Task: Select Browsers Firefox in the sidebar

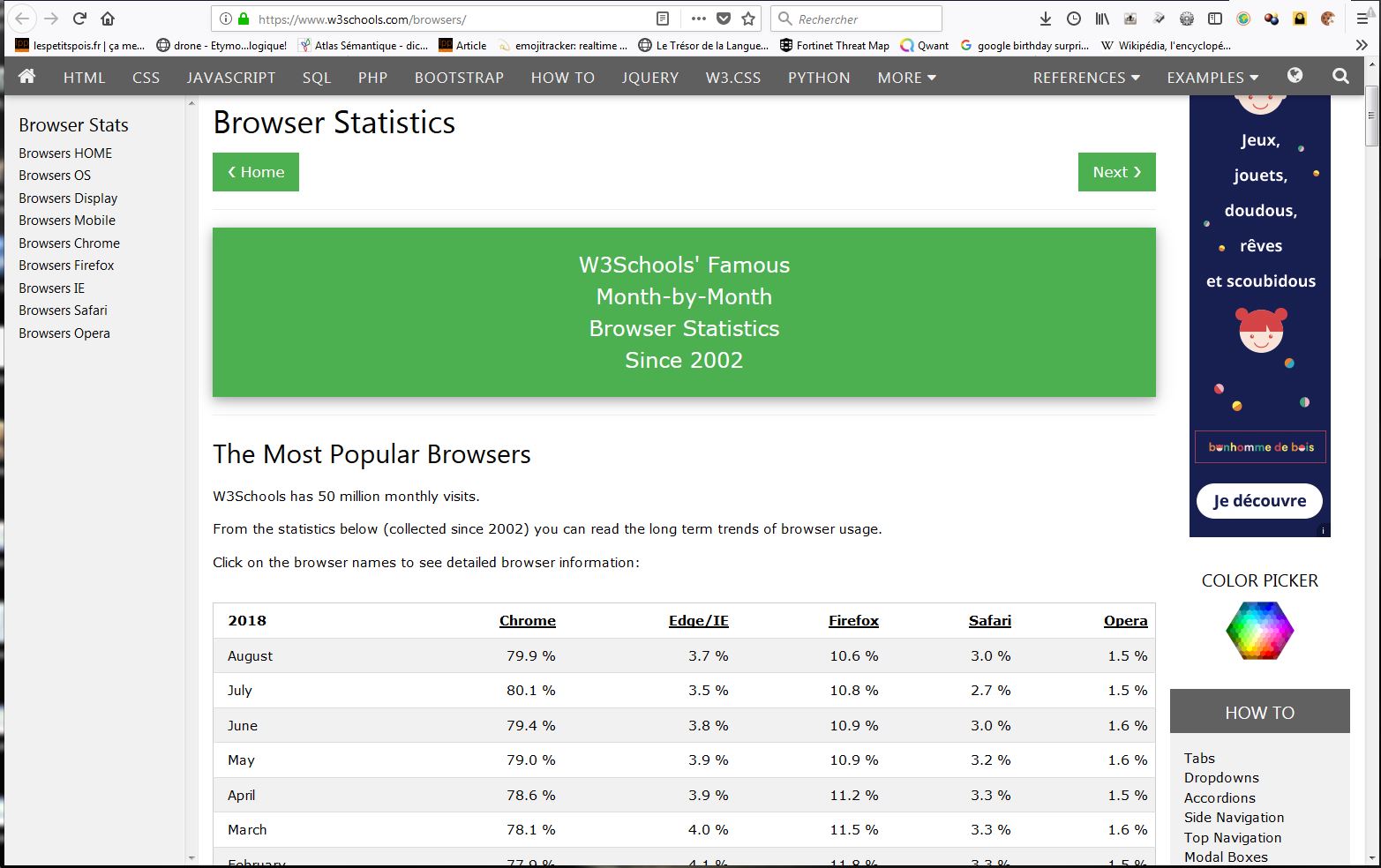Action: pos(66,266)
